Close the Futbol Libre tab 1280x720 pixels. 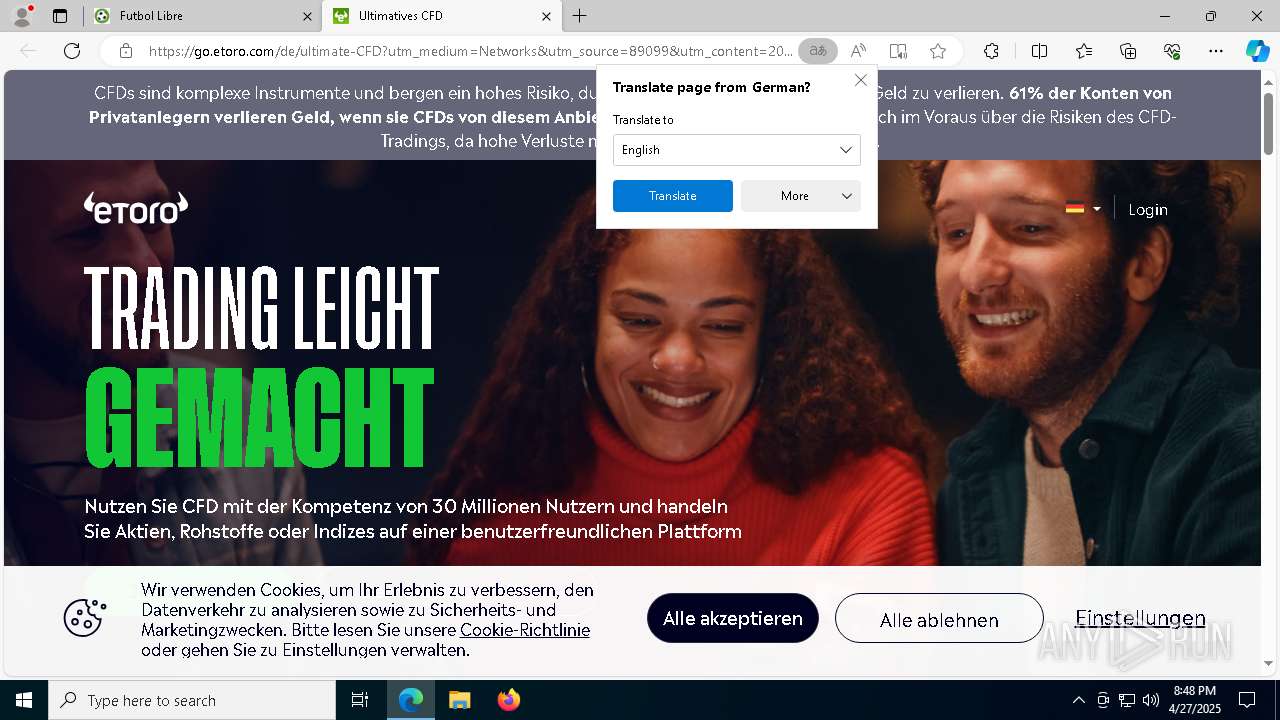pyautogui.click(x=307, y=16)
